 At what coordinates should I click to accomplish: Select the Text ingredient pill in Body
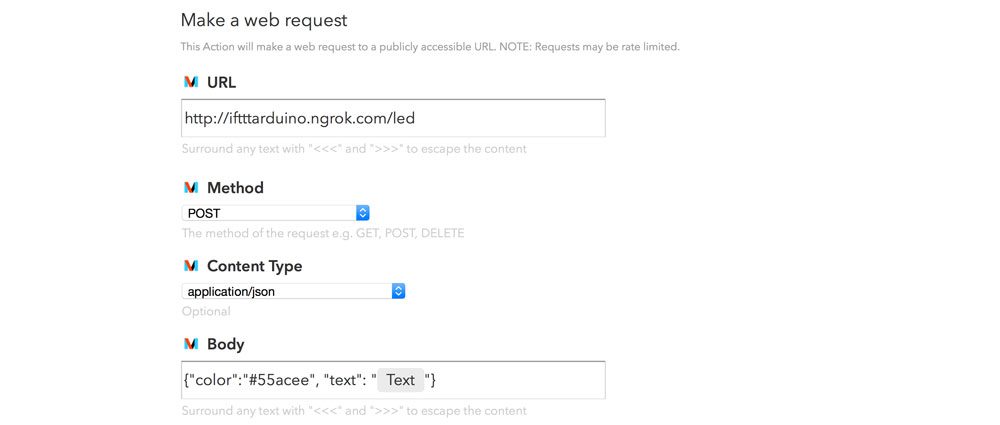click(401, 380)
